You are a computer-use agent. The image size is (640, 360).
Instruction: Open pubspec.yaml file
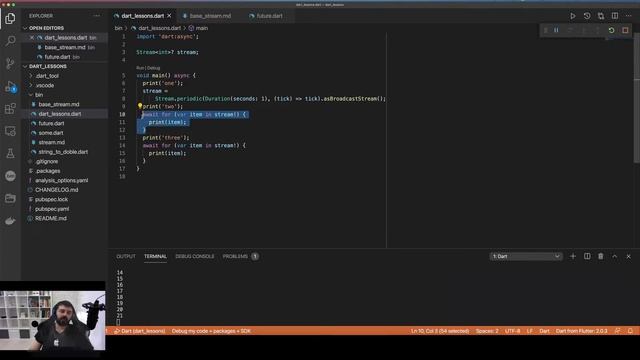click(x=52, y=209)
